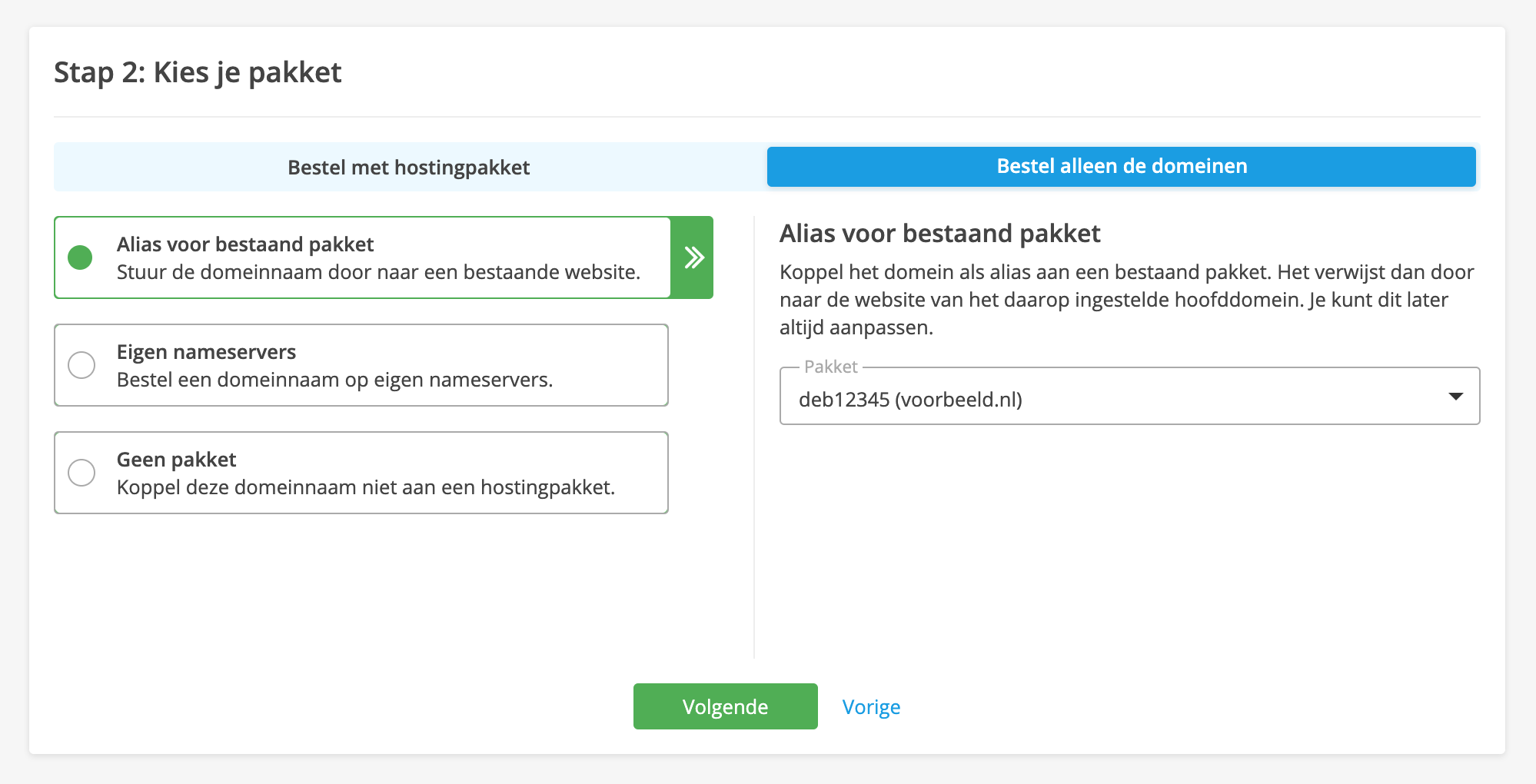Viewport: 1536px width, 784px height.
Task: Click the 'Pakket' field label
Action: coord(830,367)
